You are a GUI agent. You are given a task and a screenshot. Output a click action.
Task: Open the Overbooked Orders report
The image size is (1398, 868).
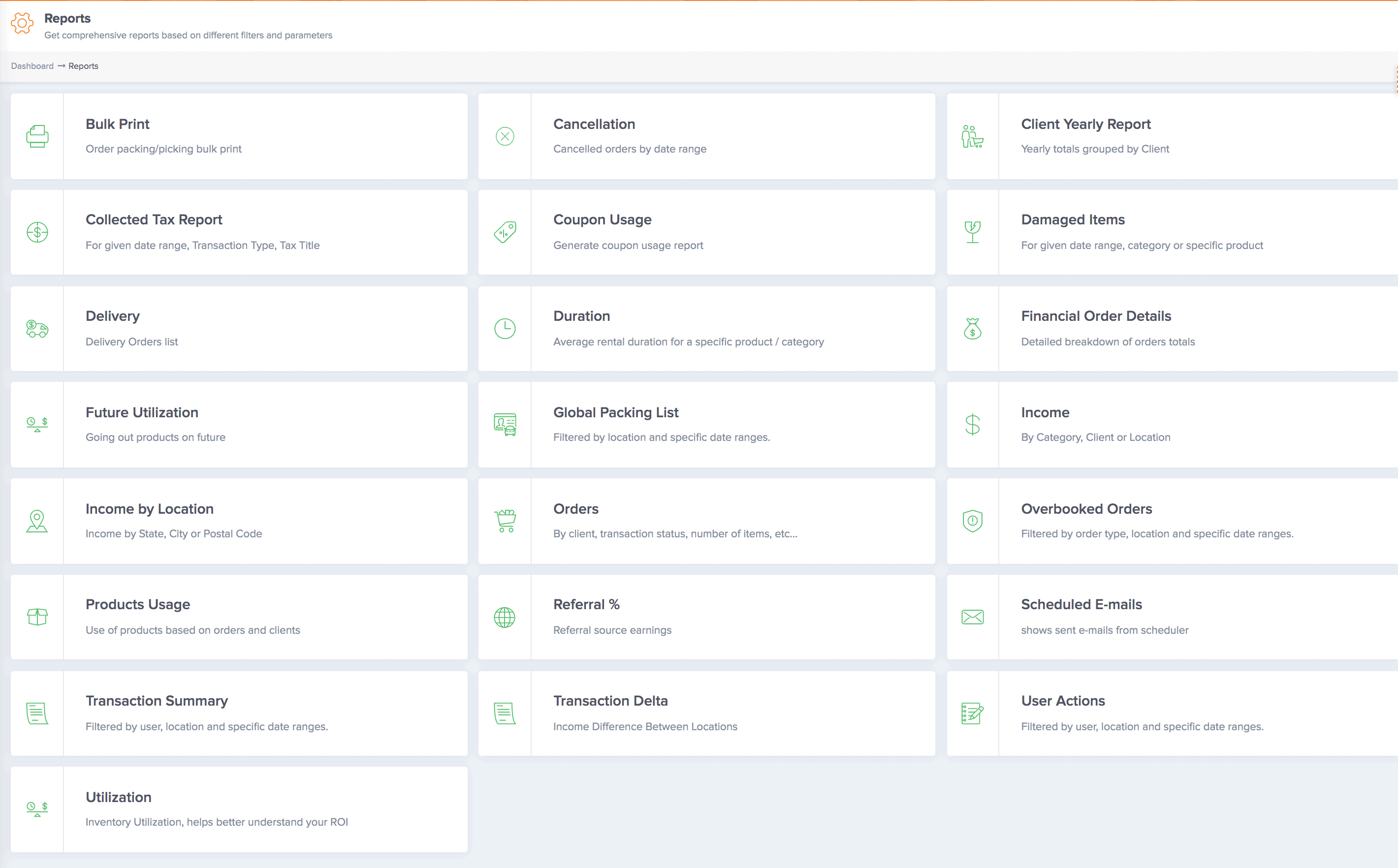[x=1086, y=509]
